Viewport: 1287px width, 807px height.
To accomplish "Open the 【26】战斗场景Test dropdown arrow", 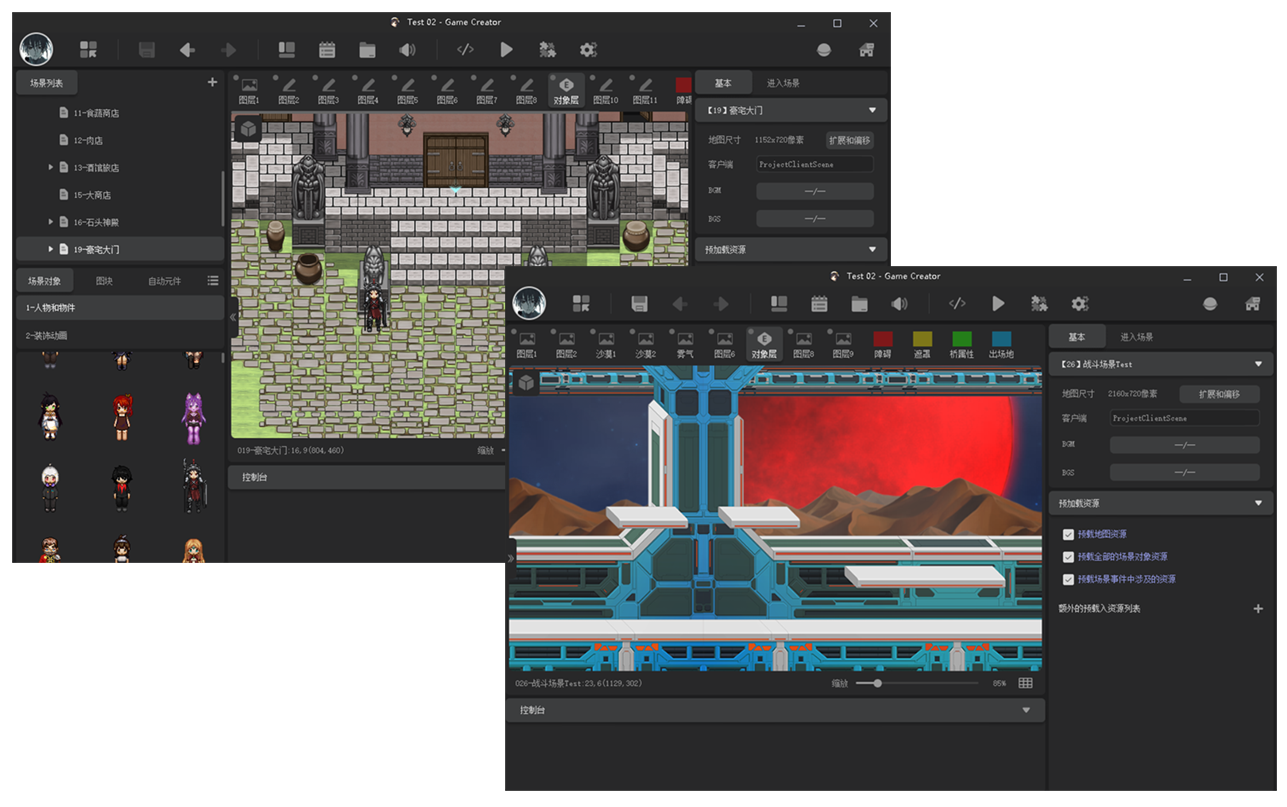I will coord(1258,364).
